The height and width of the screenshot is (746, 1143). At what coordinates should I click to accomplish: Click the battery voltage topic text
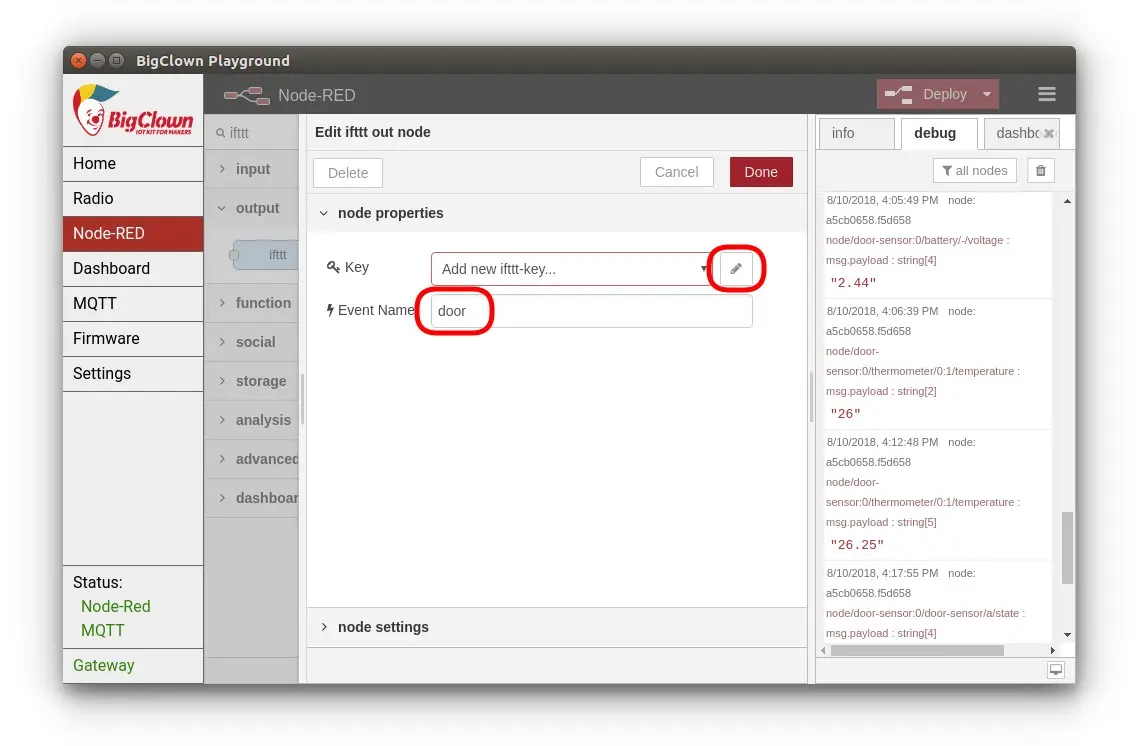(917, 240)
